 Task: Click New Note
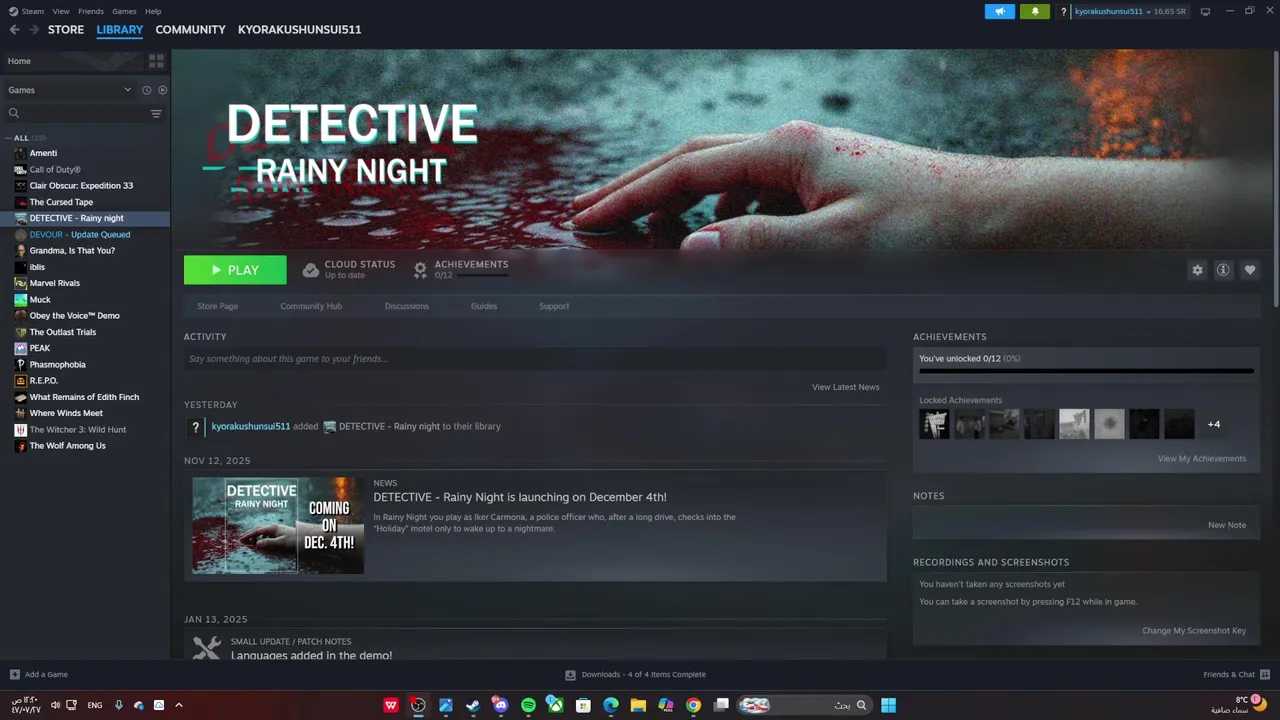click(x=1227, y=525)
